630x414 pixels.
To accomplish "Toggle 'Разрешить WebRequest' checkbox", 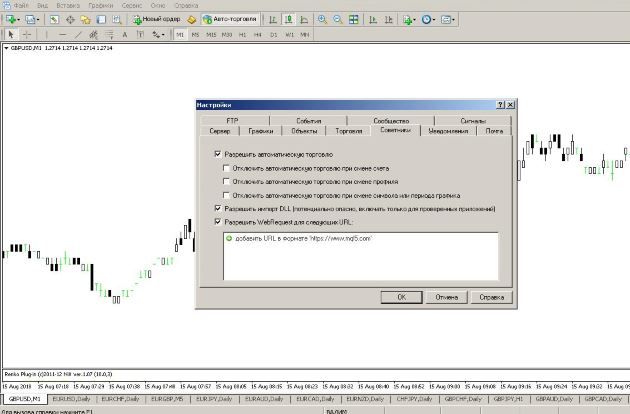I will 218,222.
